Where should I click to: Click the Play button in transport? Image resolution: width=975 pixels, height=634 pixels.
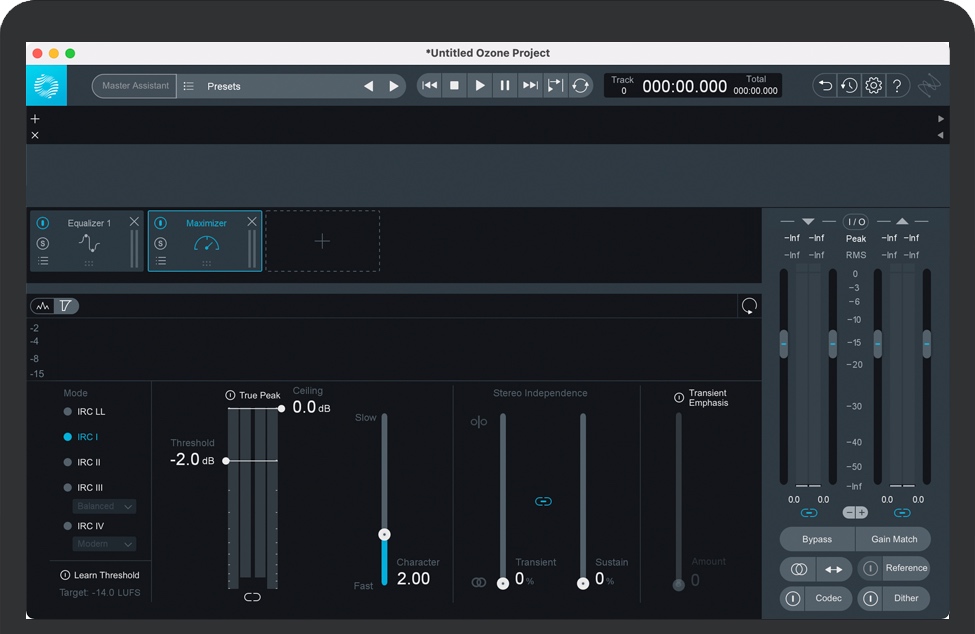[480, 86]
